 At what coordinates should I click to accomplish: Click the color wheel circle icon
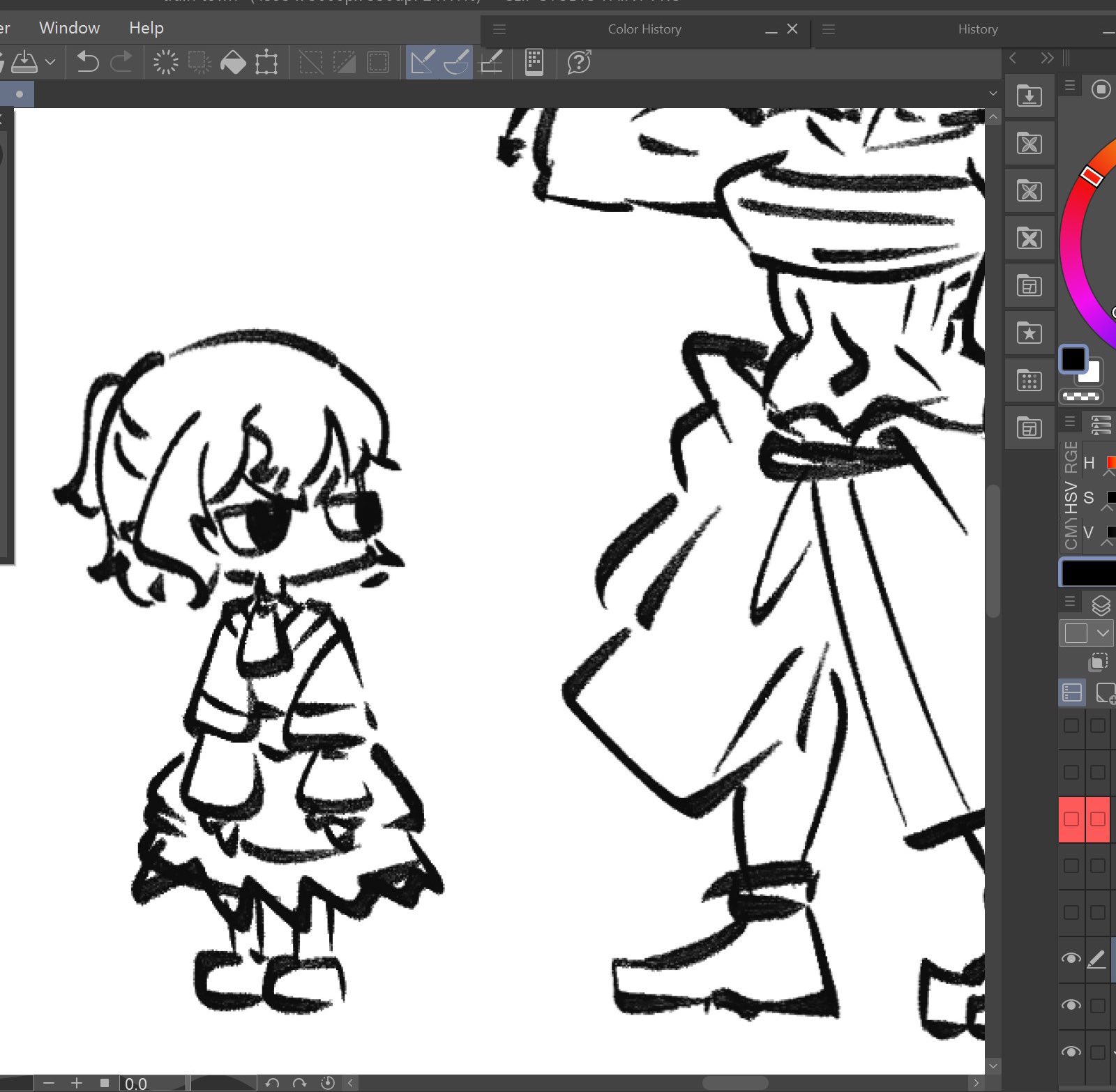(x=1101, y=89)
